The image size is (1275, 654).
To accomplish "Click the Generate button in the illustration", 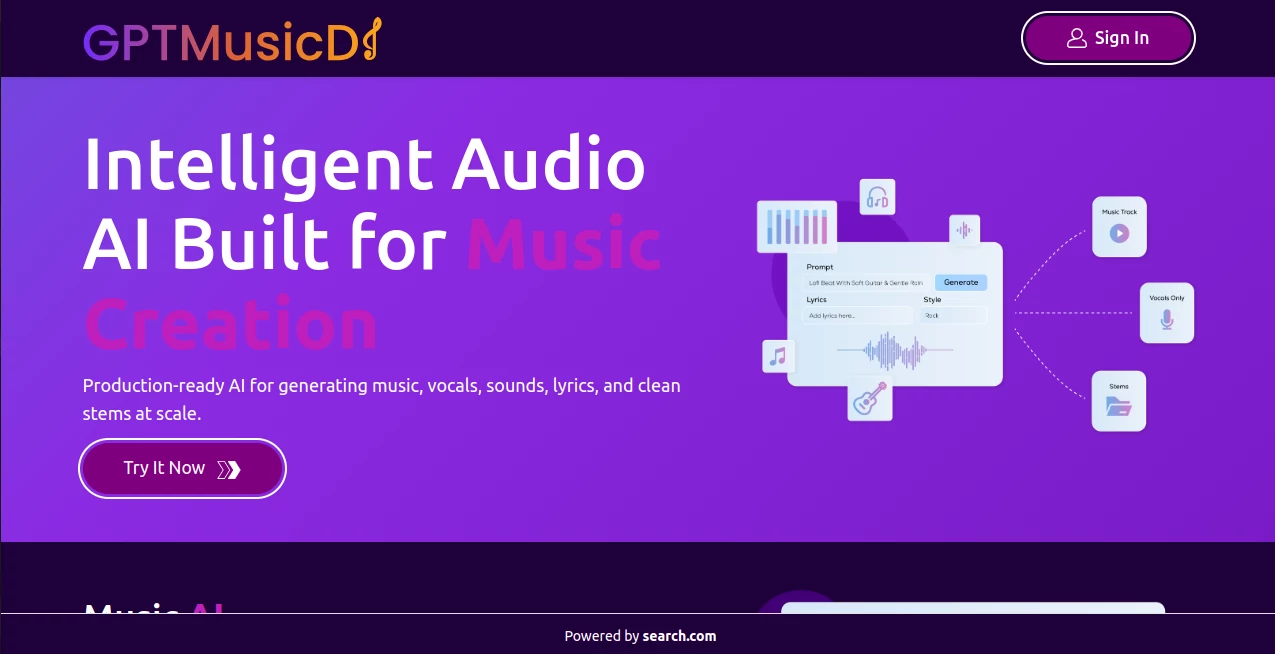I will [x=961, y=282].
